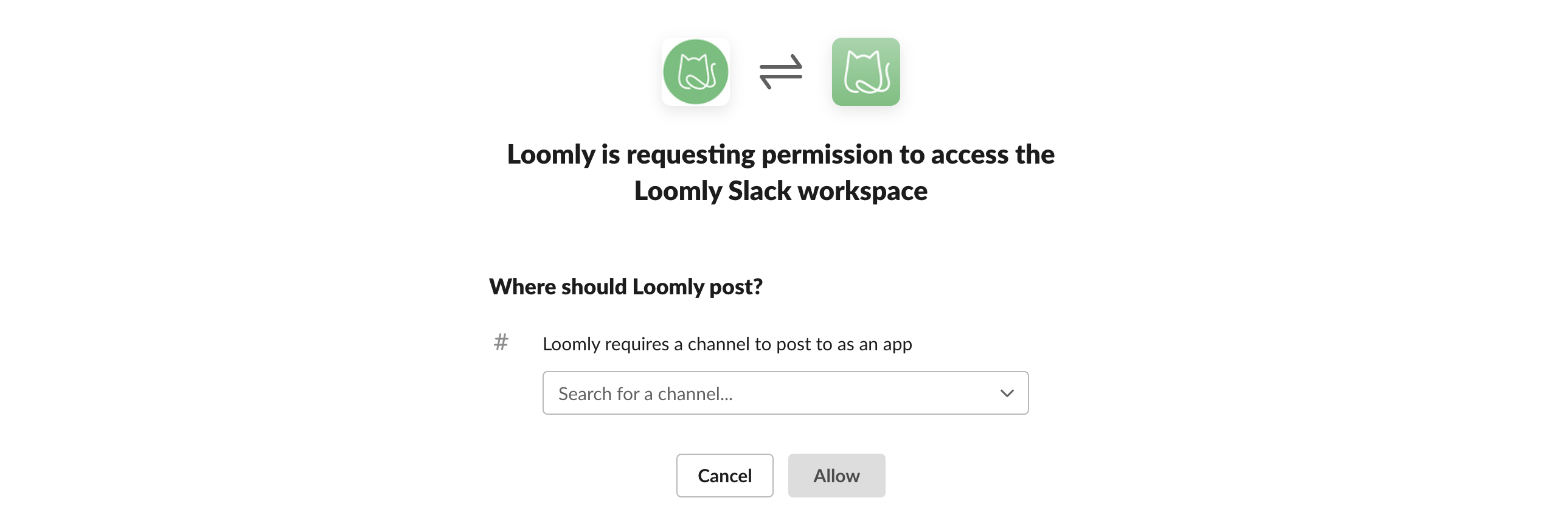Select the Where should Loomly post heading
Screen dimensions: 1568x523
pos(626,286)
